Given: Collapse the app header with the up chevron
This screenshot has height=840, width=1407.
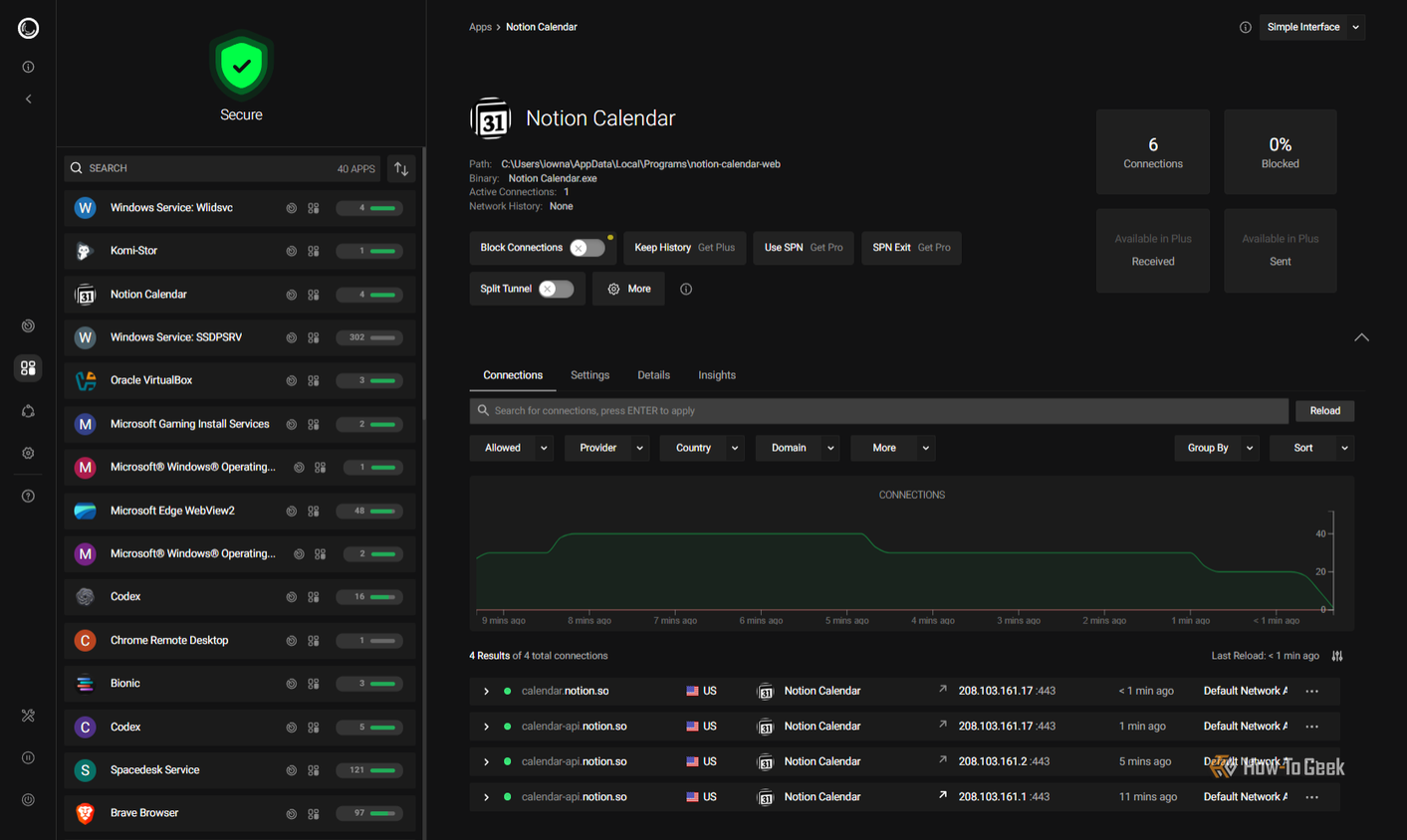Looking at the screenshot, I should click(1361, 337).
